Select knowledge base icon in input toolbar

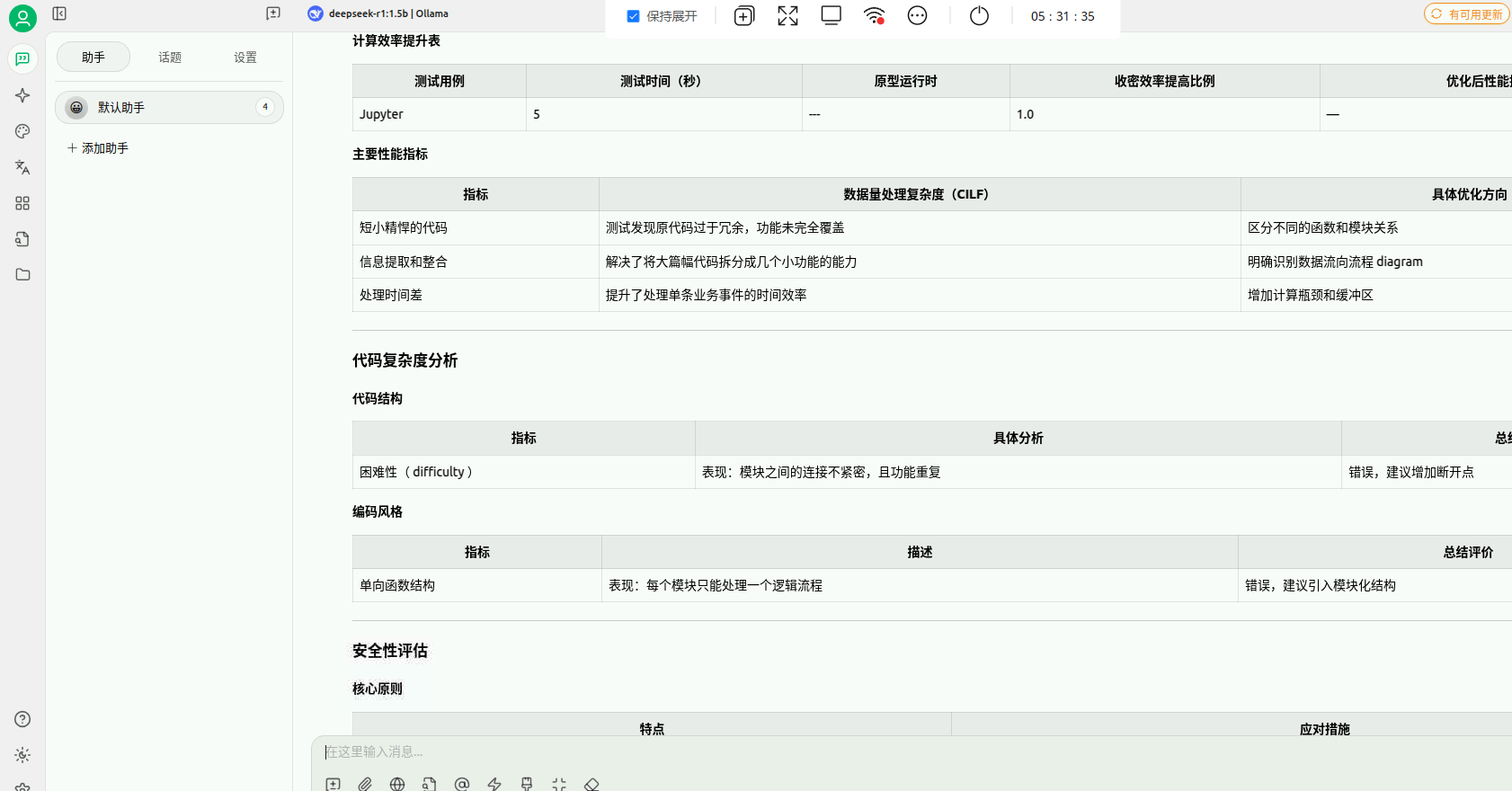pos(430,784)
